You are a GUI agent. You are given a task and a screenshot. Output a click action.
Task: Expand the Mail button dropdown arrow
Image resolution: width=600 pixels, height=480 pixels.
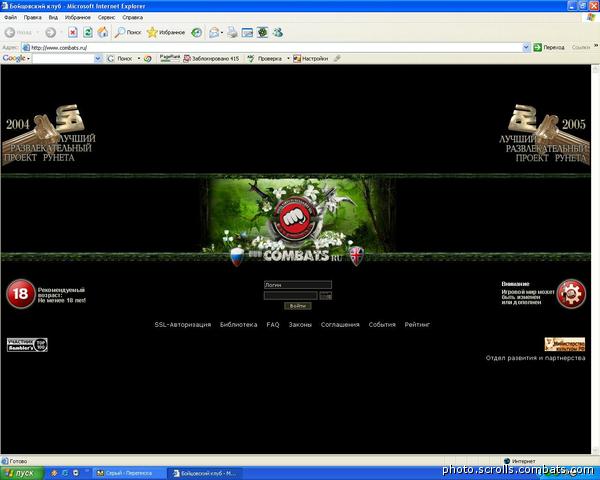(222, 33)
